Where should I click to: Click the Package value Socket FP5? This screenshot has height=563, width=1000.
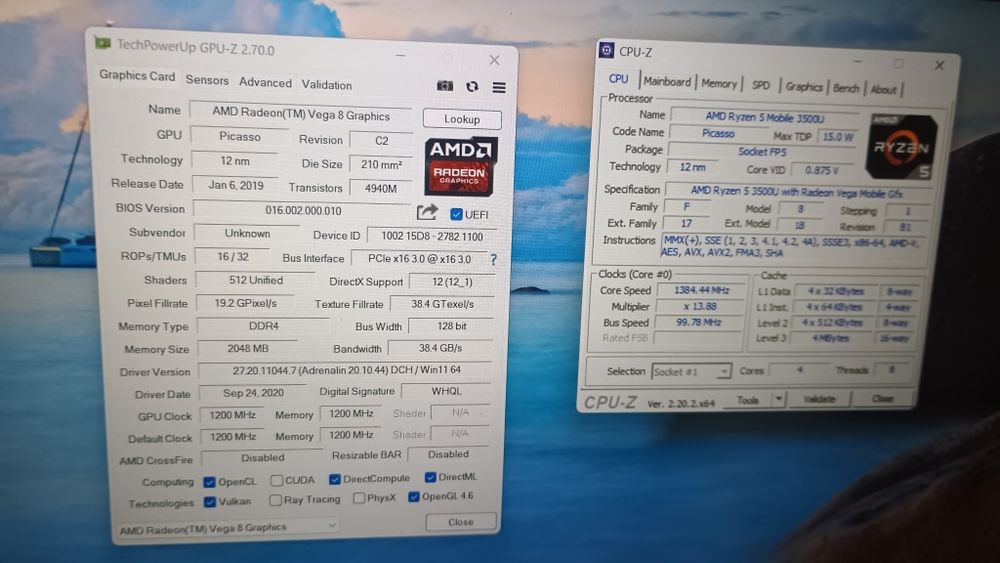[x=762, y=152]
